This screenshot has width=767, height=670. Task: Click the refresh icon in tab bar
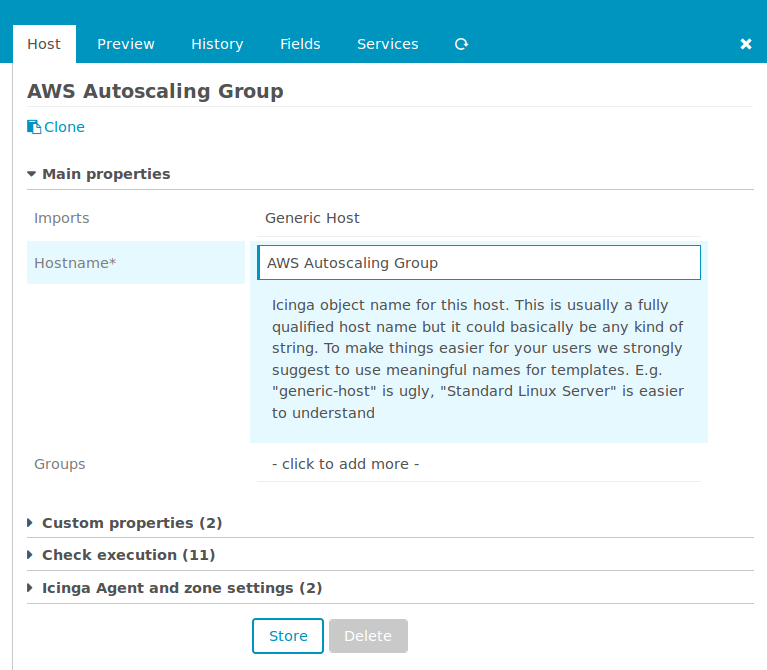tap(461, 45)
